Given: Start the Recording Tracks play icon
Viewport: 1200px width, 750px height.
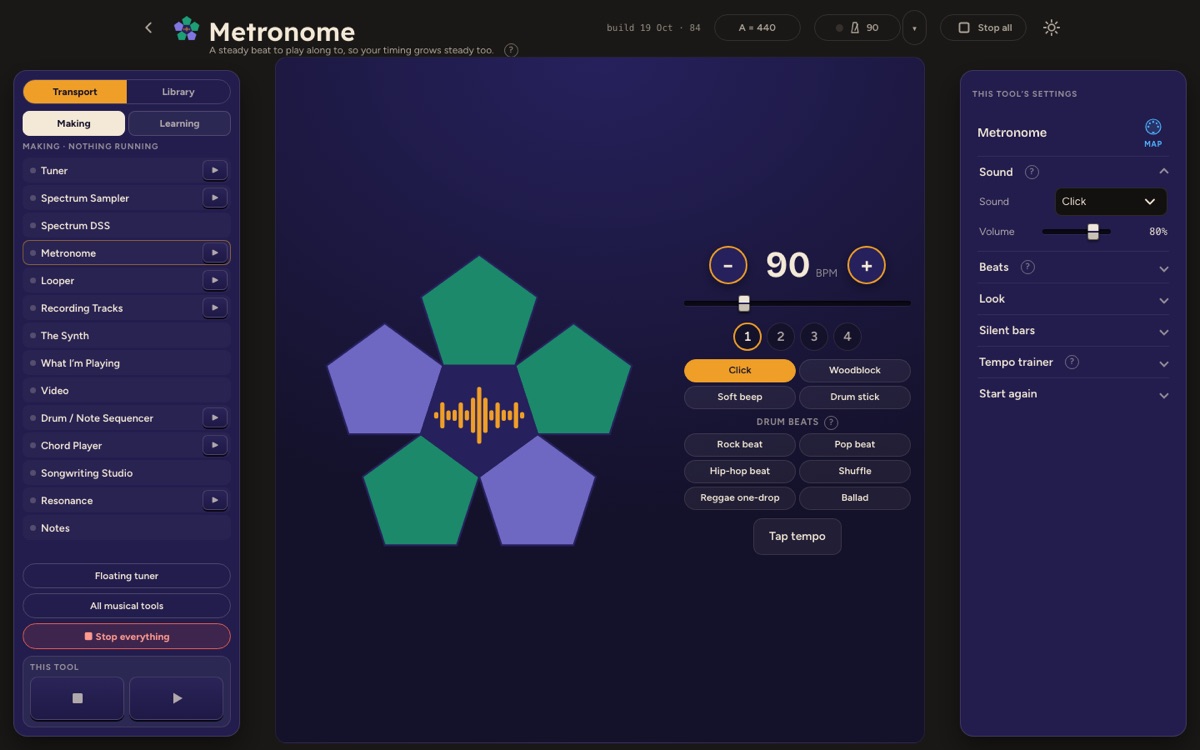Looking at the screenshot, I should (x=215, y=308).
